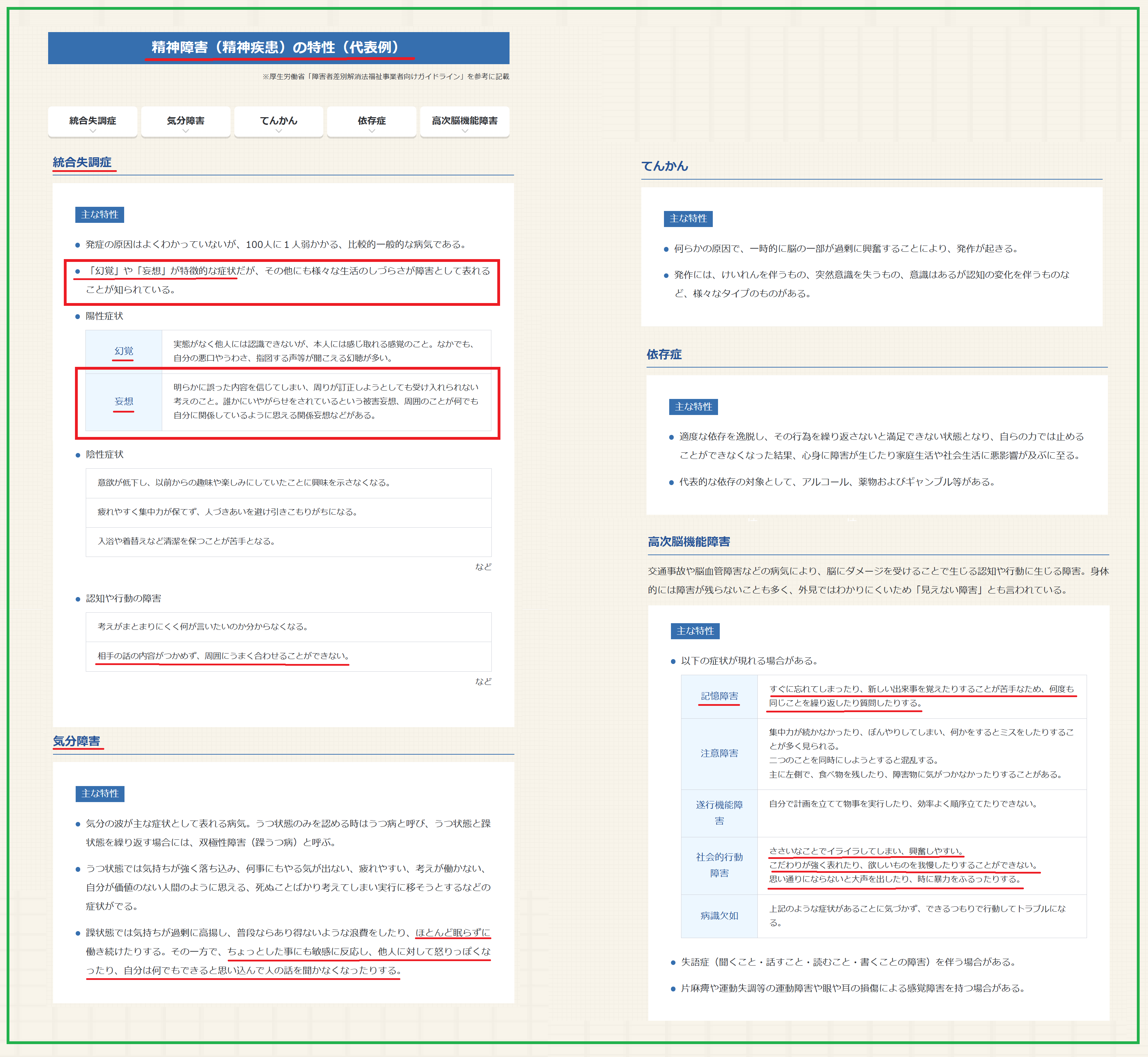Image resolution: width=1148 pixels, height=1057 pixels.
Task: Jump to section via てんかん button
Action: click(279, 121)
